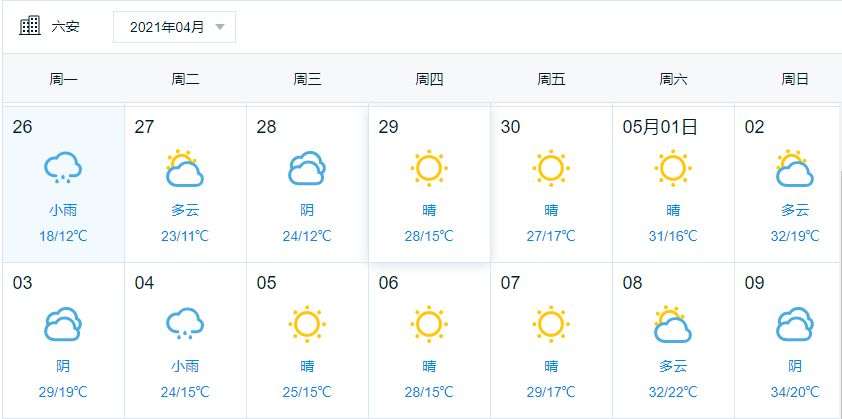The width and height of the screenshot is (842, 419).
Task: Select the date number 29
Action: tap(388, 127)
